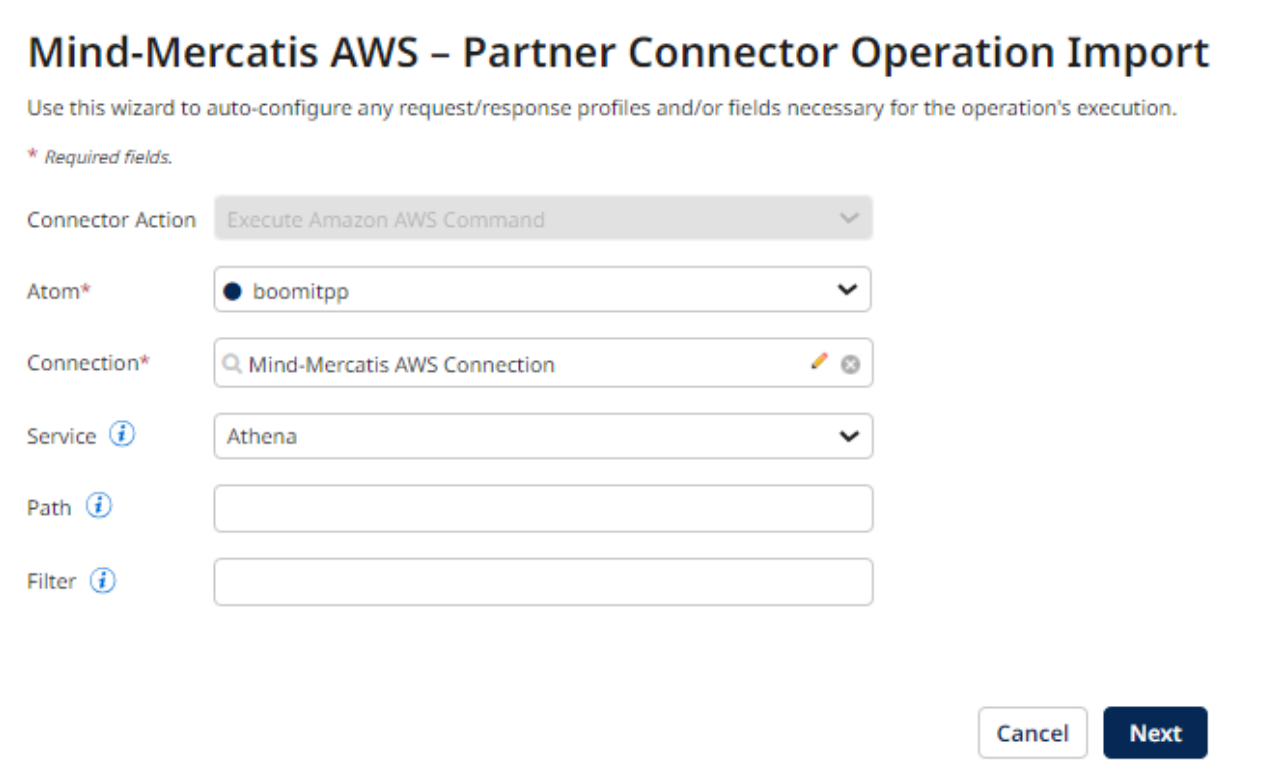
Task: Click the pencil icon to edit the Connection
Action: 820,362
